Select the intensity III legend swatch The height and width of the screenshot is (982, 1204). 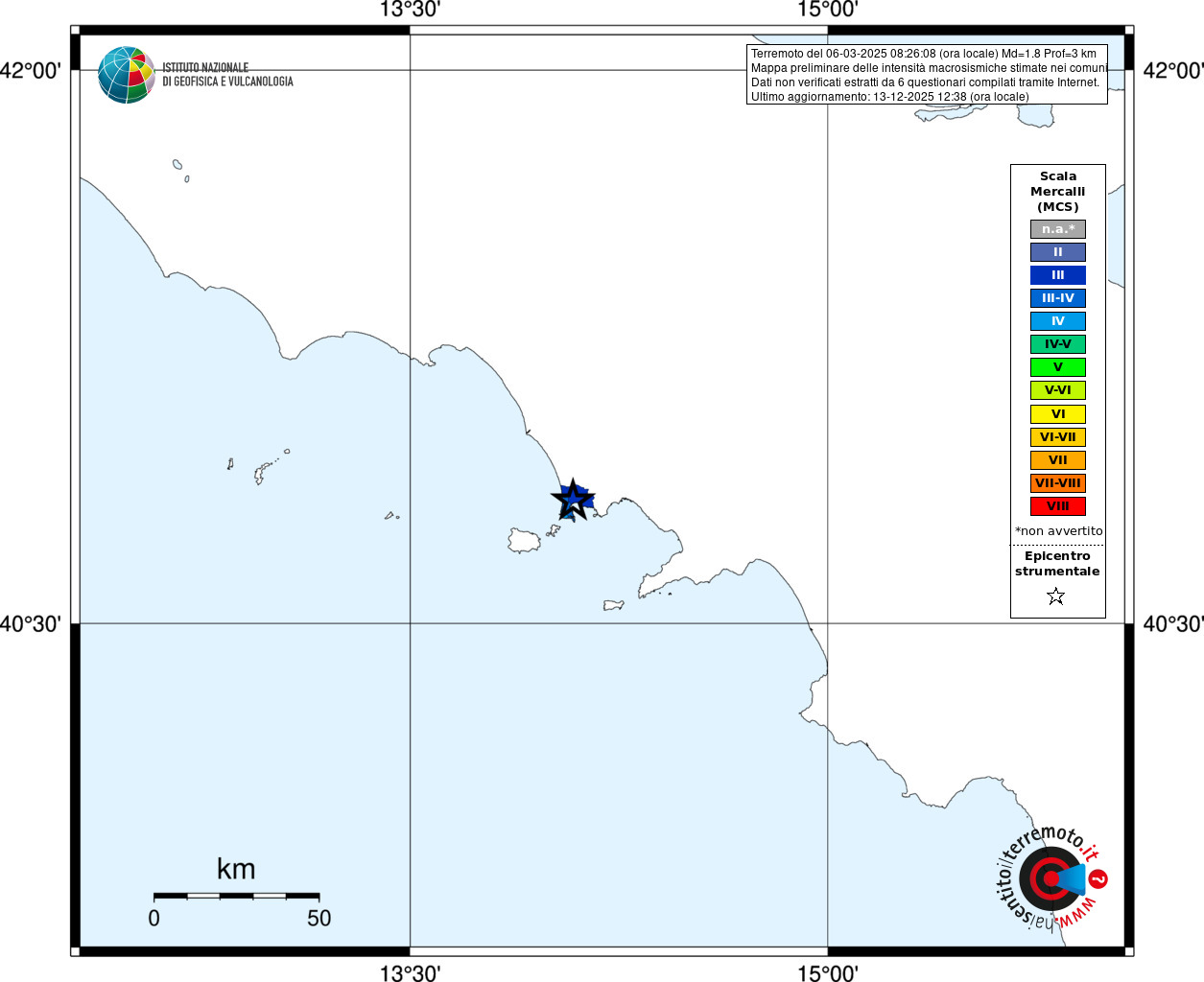pyautogui.click(x=1058, y=275)
